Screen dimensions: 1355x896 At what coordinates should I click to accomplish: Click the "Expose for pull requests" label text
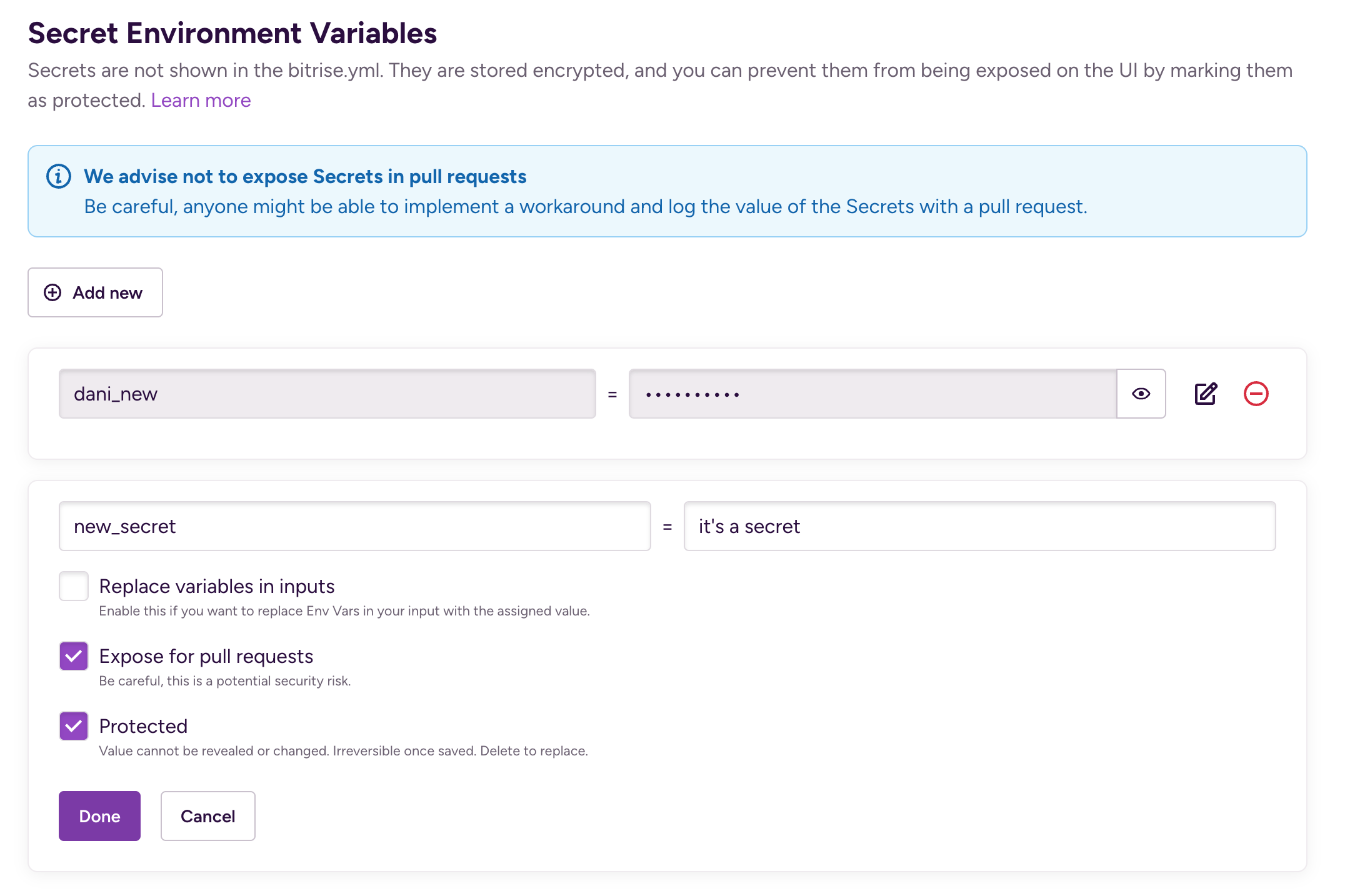click(x=206, y=656)
